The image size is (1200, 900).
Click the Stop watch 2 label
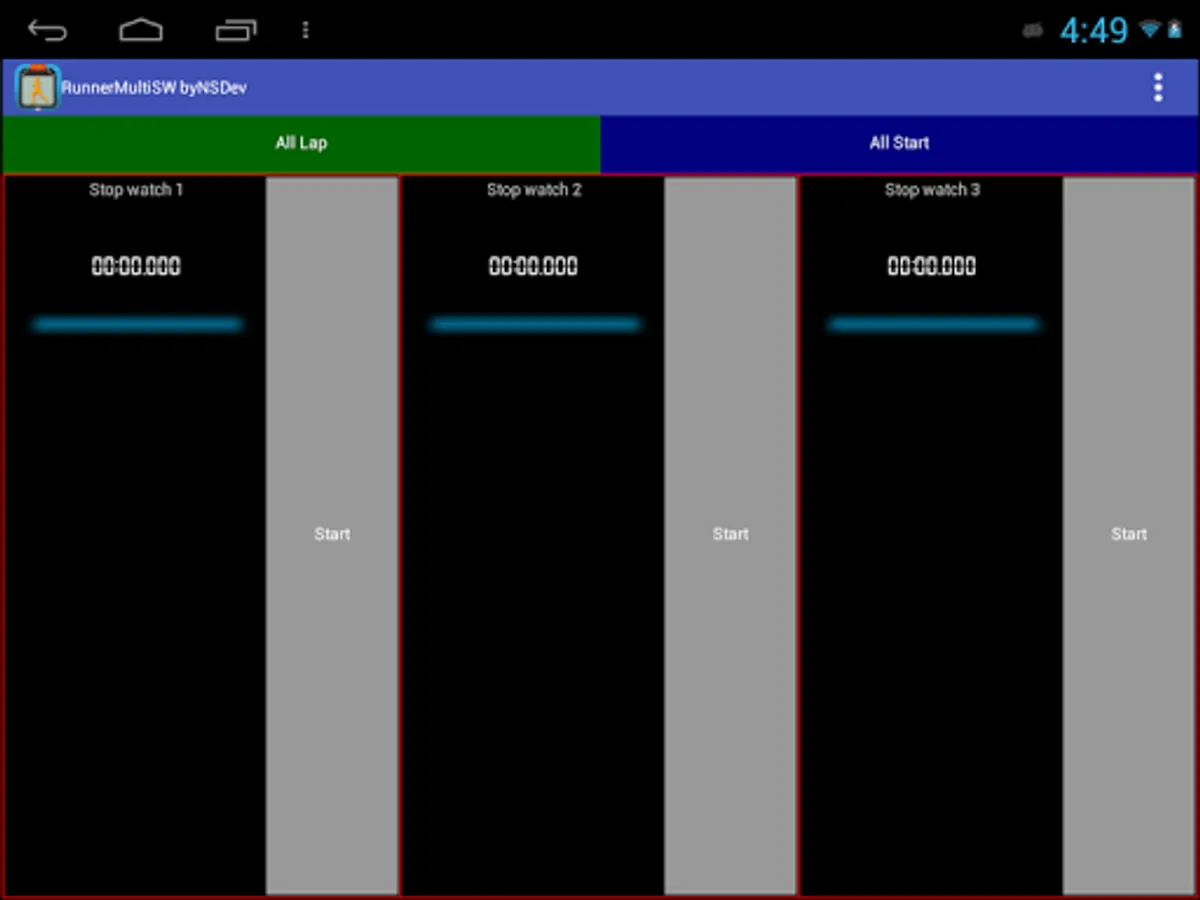534,190
